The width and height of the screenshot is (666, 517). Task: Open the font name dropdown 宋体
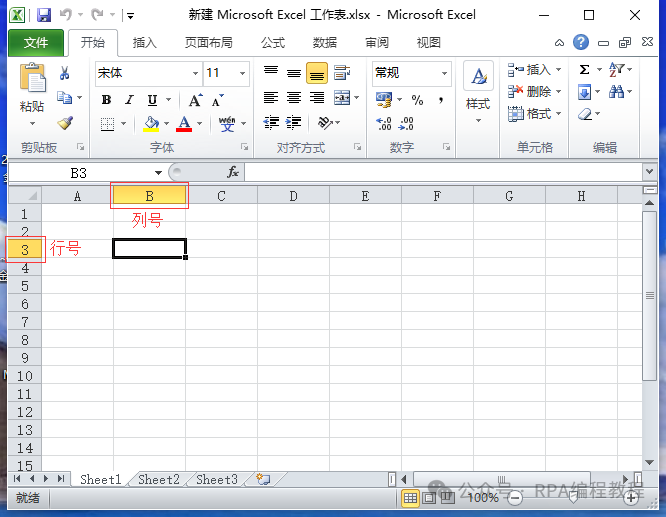(x=195, y=73)
